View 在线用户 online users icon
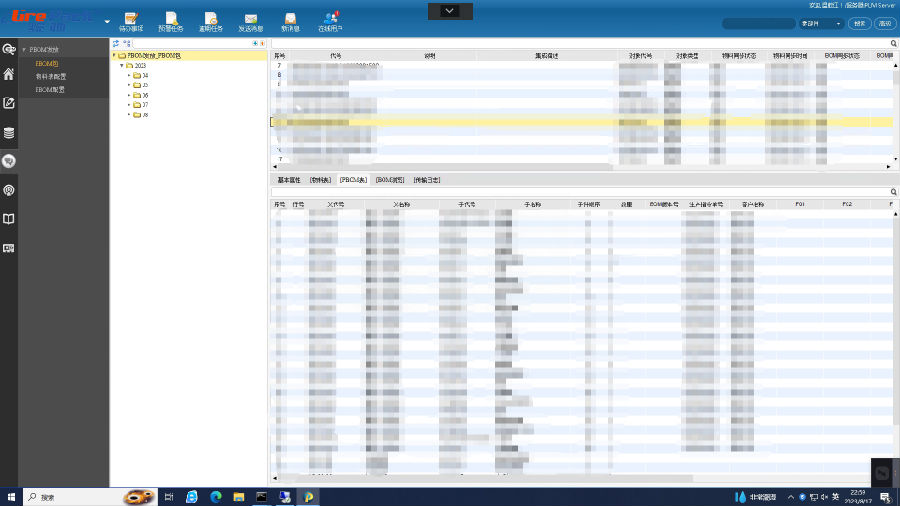 pyautogui.click(x=330, y=21)
